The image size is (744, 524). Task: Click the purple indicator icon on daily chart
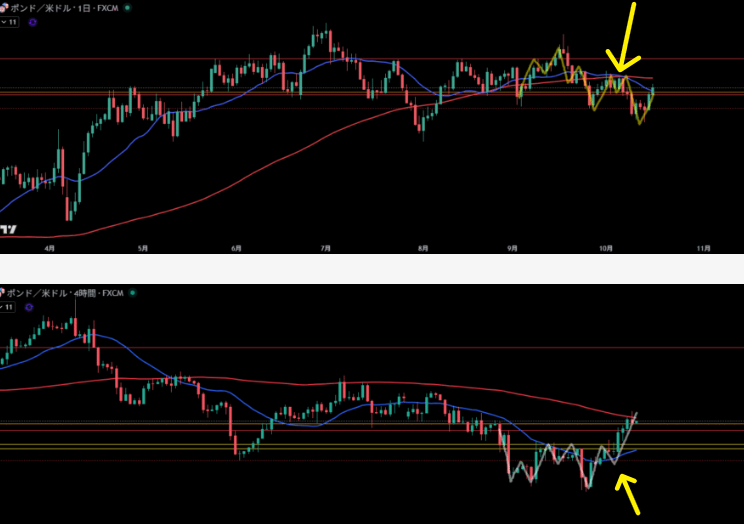tap(32, 20)
